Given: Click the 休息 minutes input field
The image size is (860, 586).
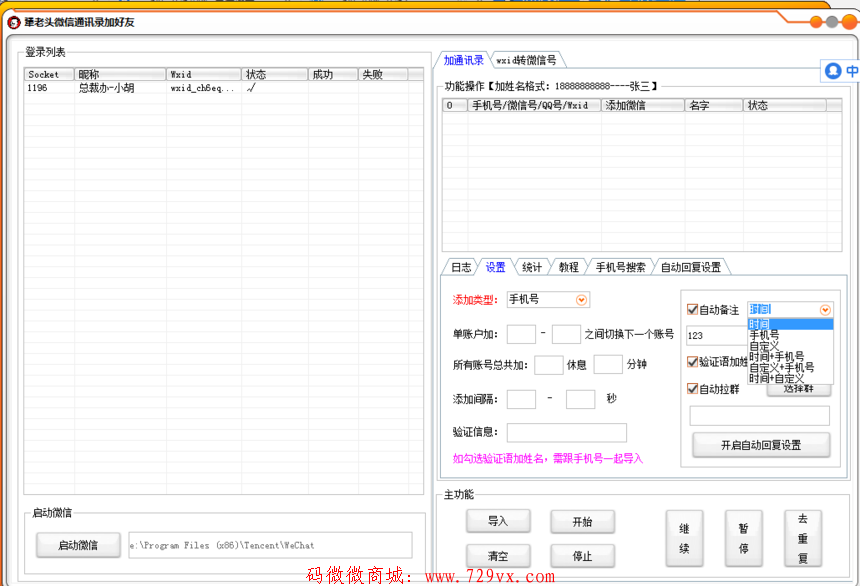Looking at the screenshot, I should pos(608,364).
